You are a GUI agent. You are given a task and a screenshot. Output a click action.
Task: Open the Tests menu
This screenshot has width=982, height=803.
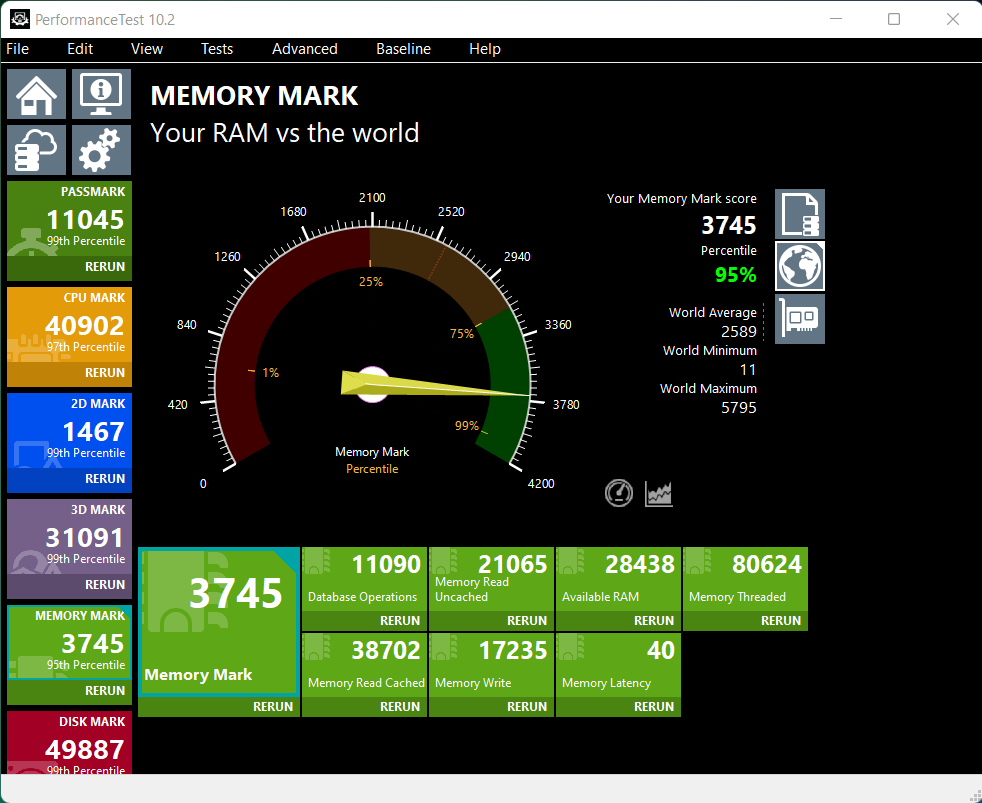click(216, 49)
